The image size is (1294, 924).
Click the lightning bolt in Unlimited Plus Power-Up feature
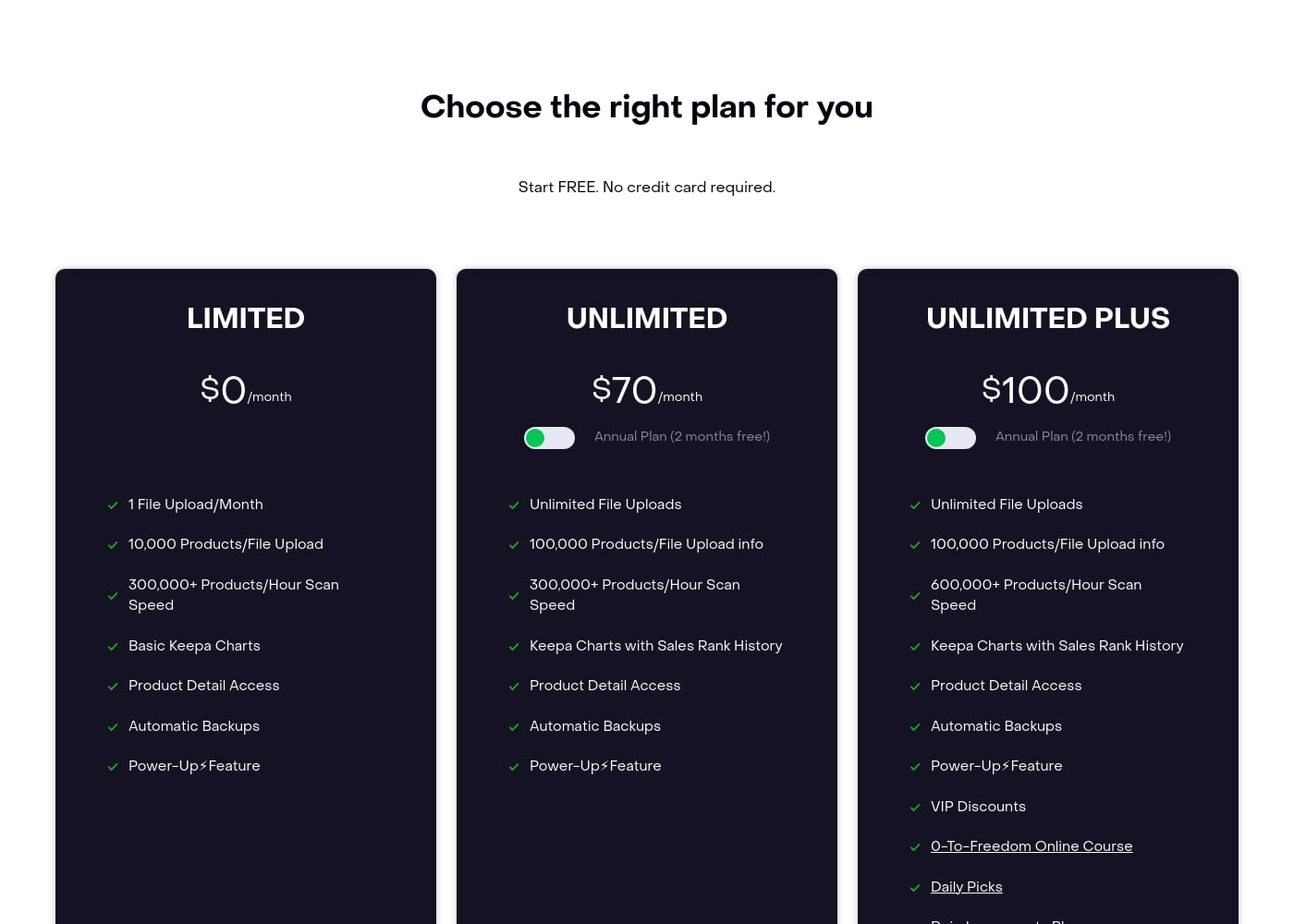pyautogui.click(x=1006, y=766)
